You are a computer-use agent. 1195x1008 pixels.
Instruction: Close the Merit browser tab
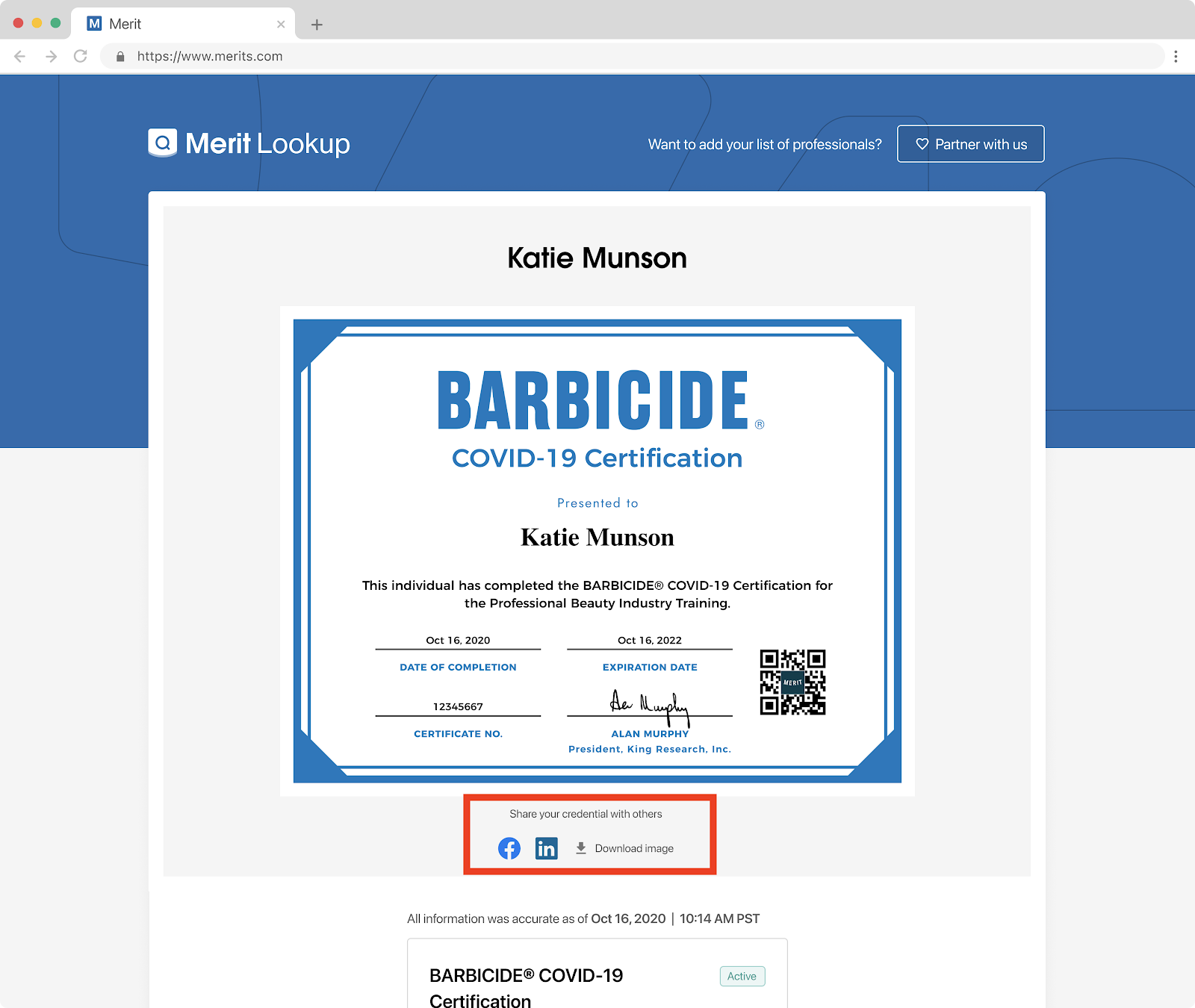coord(281,24)
